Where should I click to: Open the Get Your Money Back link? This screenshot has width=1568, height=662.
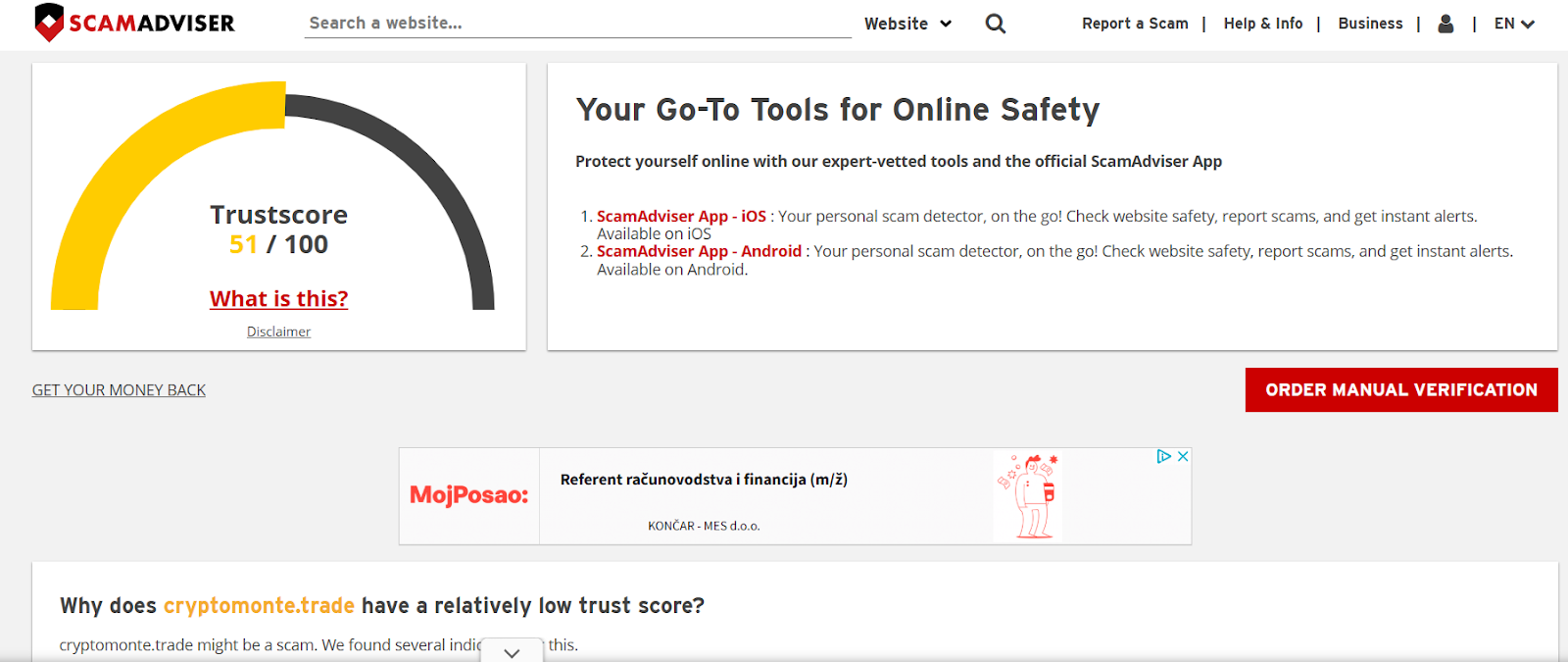pos(119,390)
